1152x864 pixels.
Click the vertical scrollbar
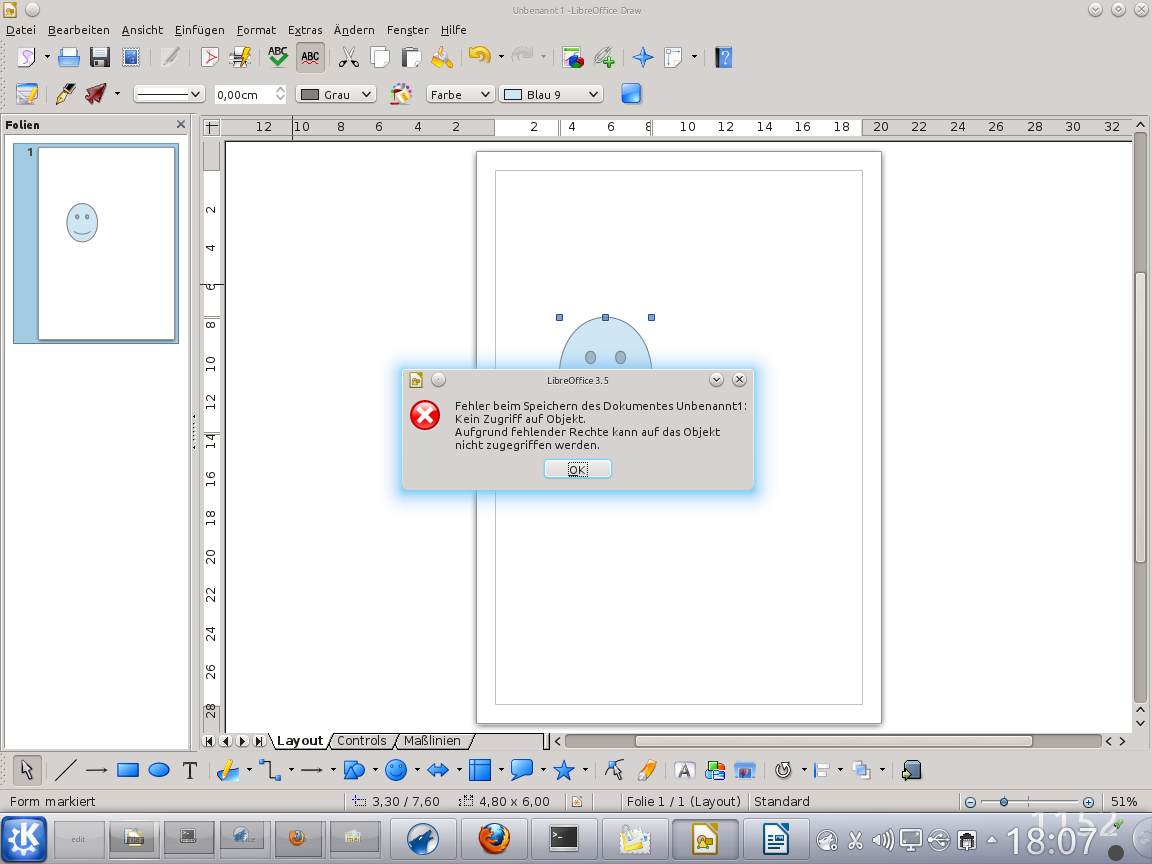(x=1140, y=419)
